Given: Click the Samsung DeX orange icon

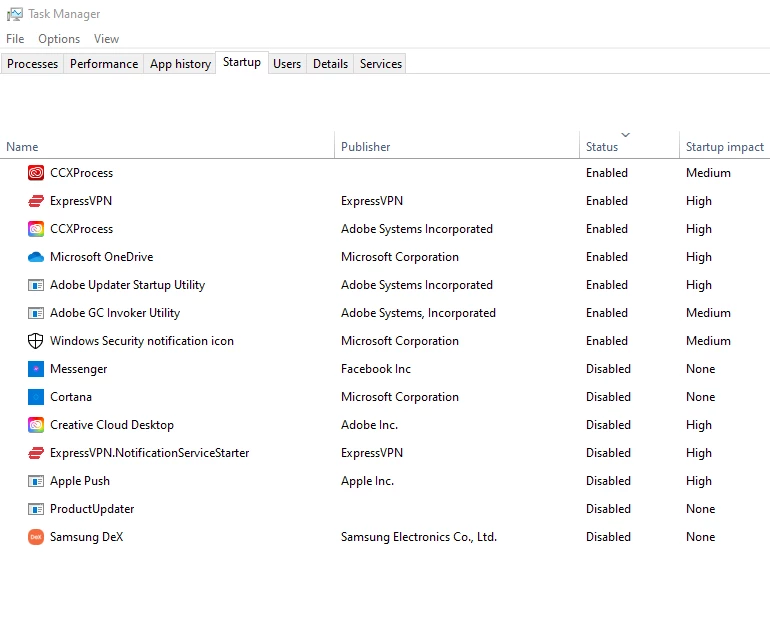Looking at the screenshot, I should point(36,537).
